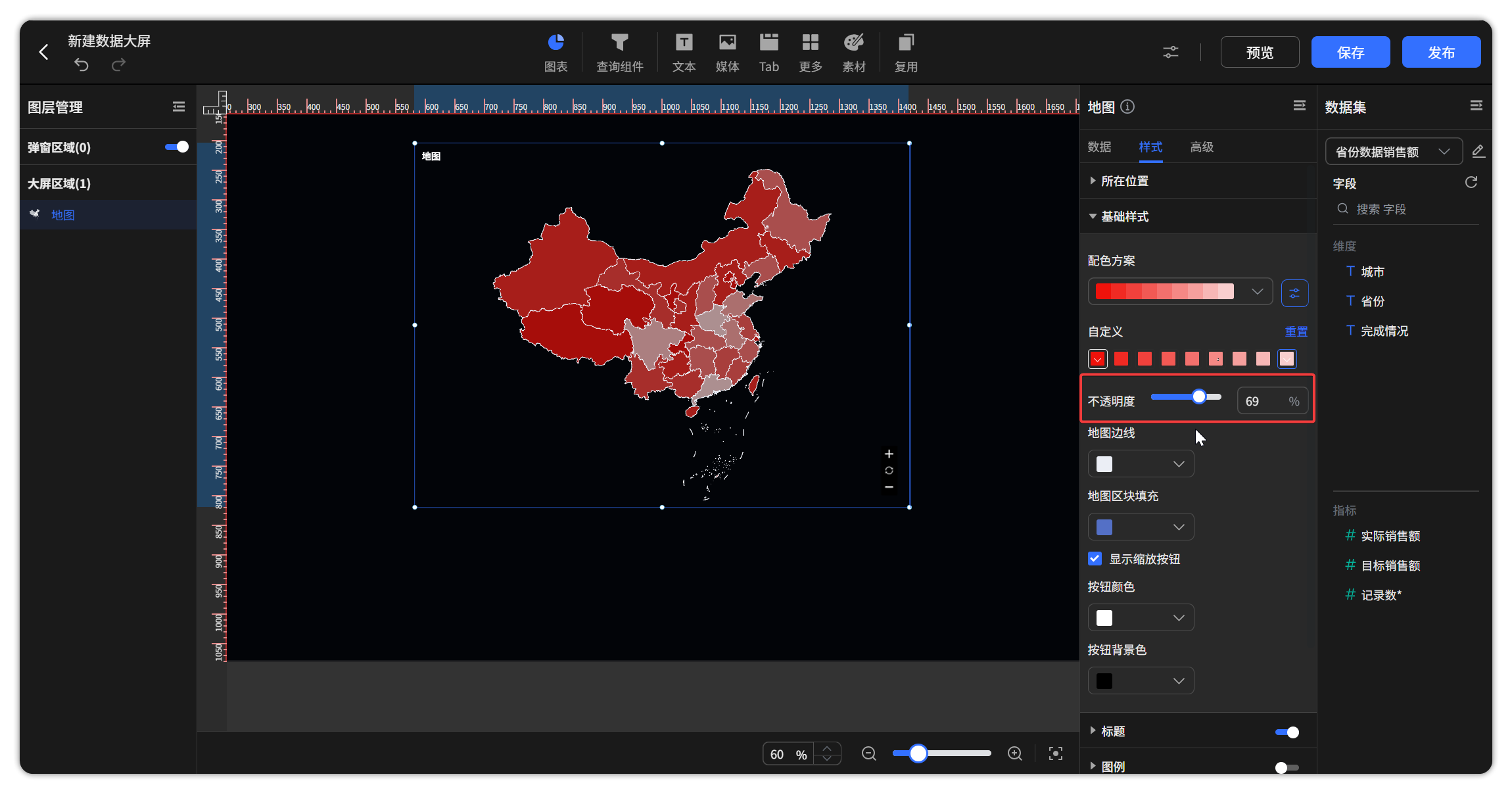The height and width of the screenshot is (787, 1512).
Task: Click the 重置 reset link
Action: coord(1296,331)
